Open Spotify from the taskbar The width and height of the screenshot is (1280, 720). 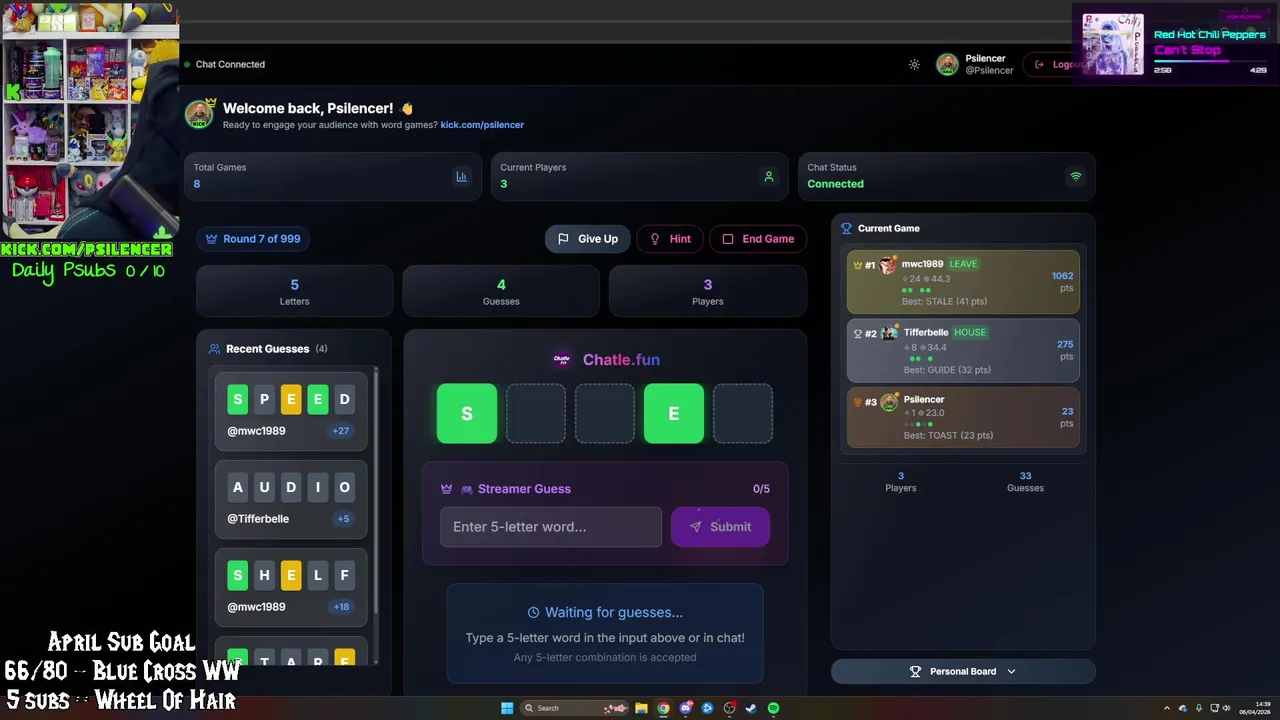(x=773, y=708)
